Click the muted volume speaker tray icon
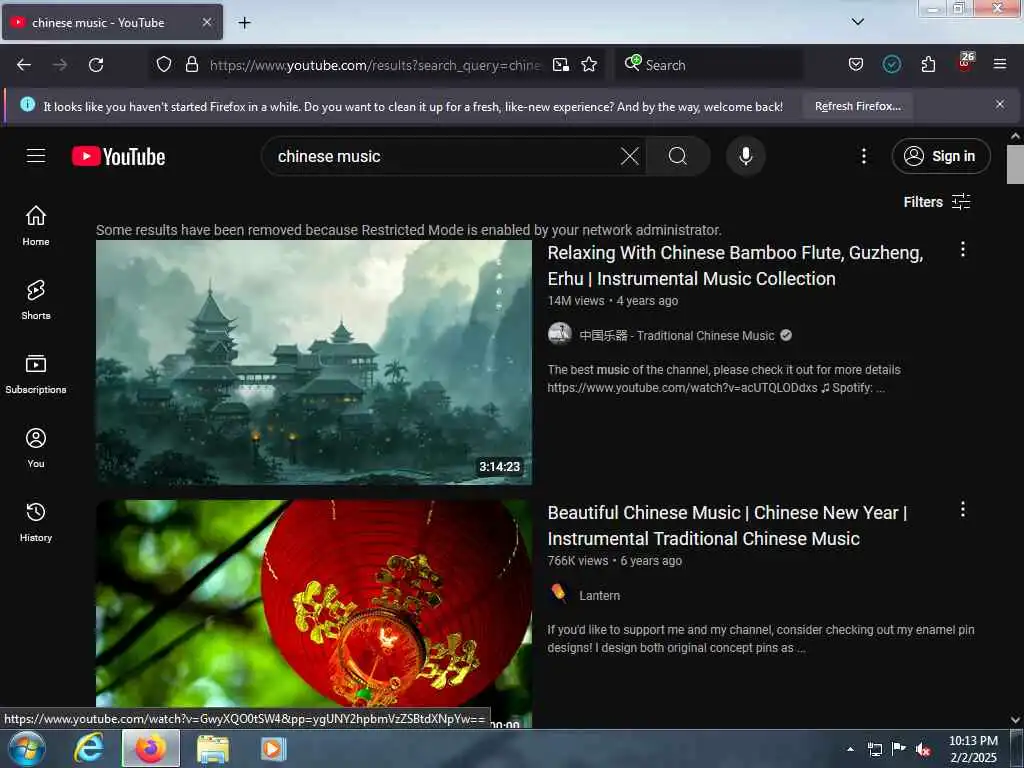The width and height of the screenshot is (1024, 768). point(923,750)
